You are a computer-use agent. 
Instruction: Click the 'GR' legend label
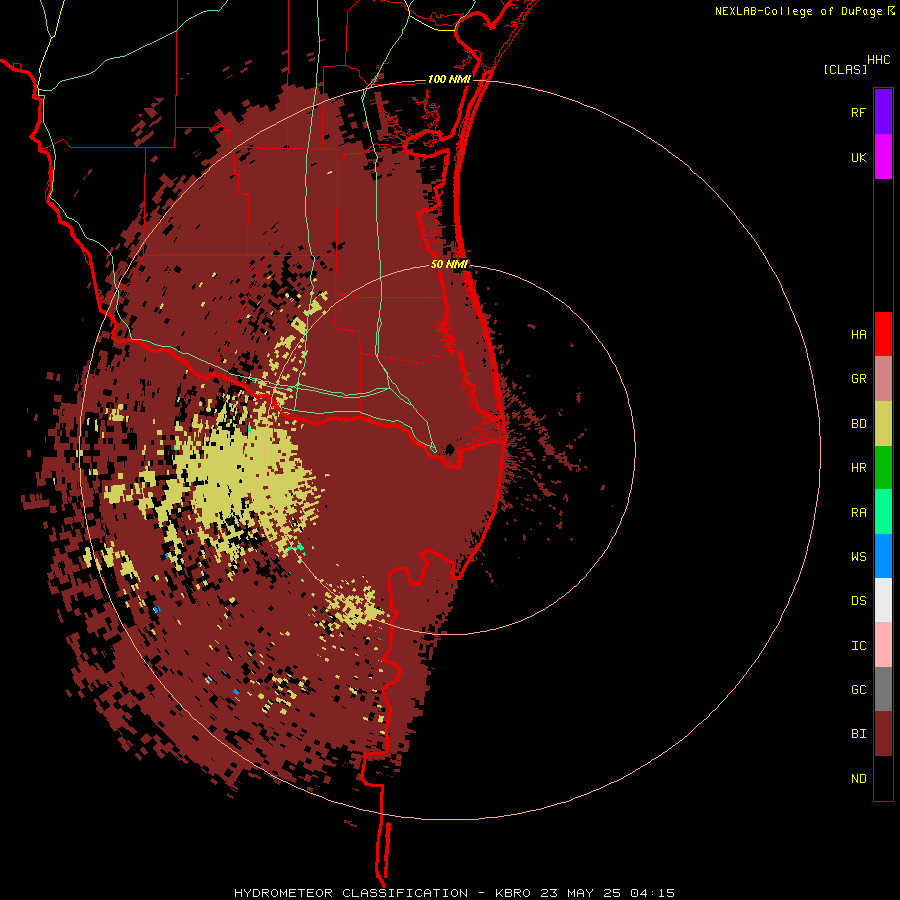858,379
